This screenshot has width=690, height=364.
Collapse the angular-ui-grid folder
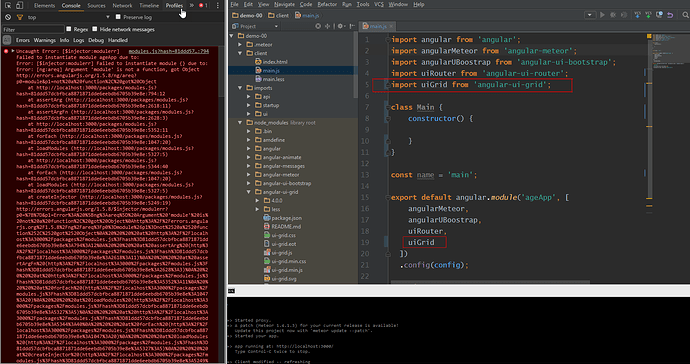tap(249, 192)
